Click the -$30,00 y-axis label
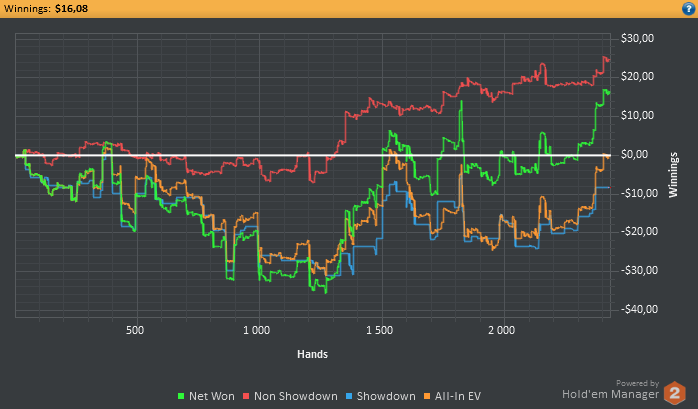698x409 pixels. click(639, 271)
